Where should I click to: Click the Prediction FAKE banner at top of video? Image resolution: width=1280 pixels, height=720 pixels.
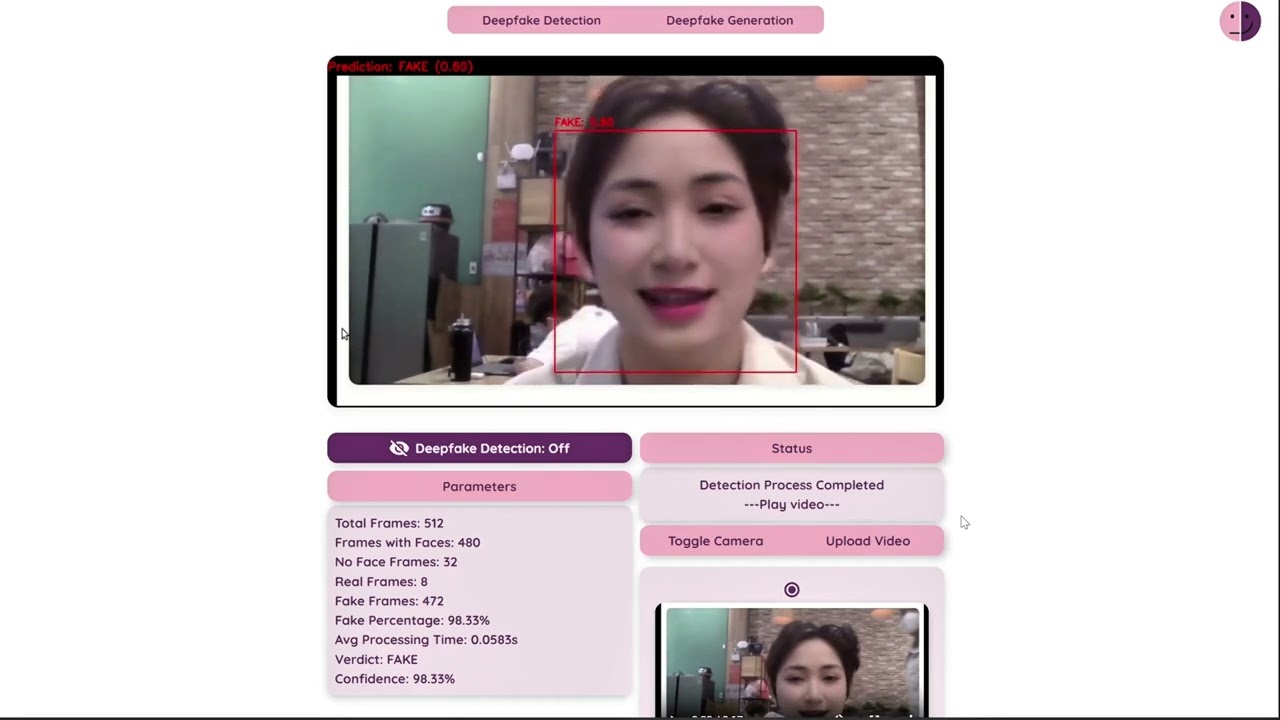tap(400, 66)
